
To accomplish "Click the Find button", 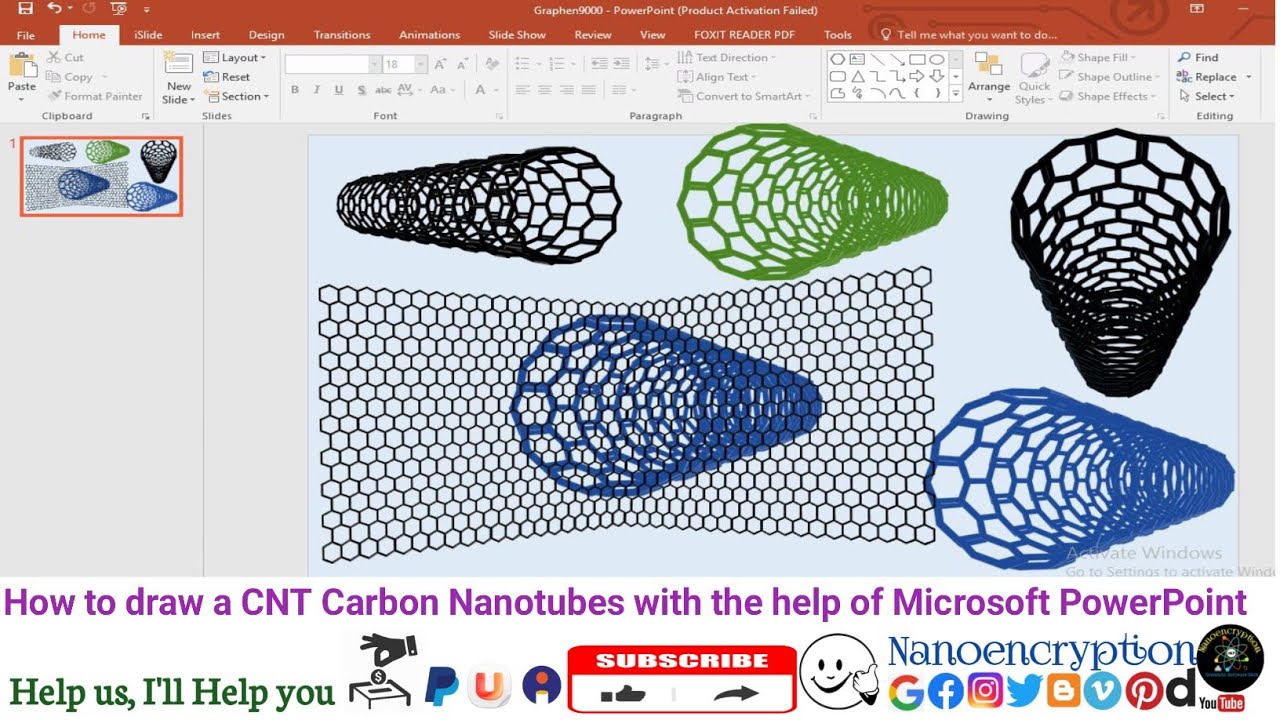I will click(x=1198, y=58).
